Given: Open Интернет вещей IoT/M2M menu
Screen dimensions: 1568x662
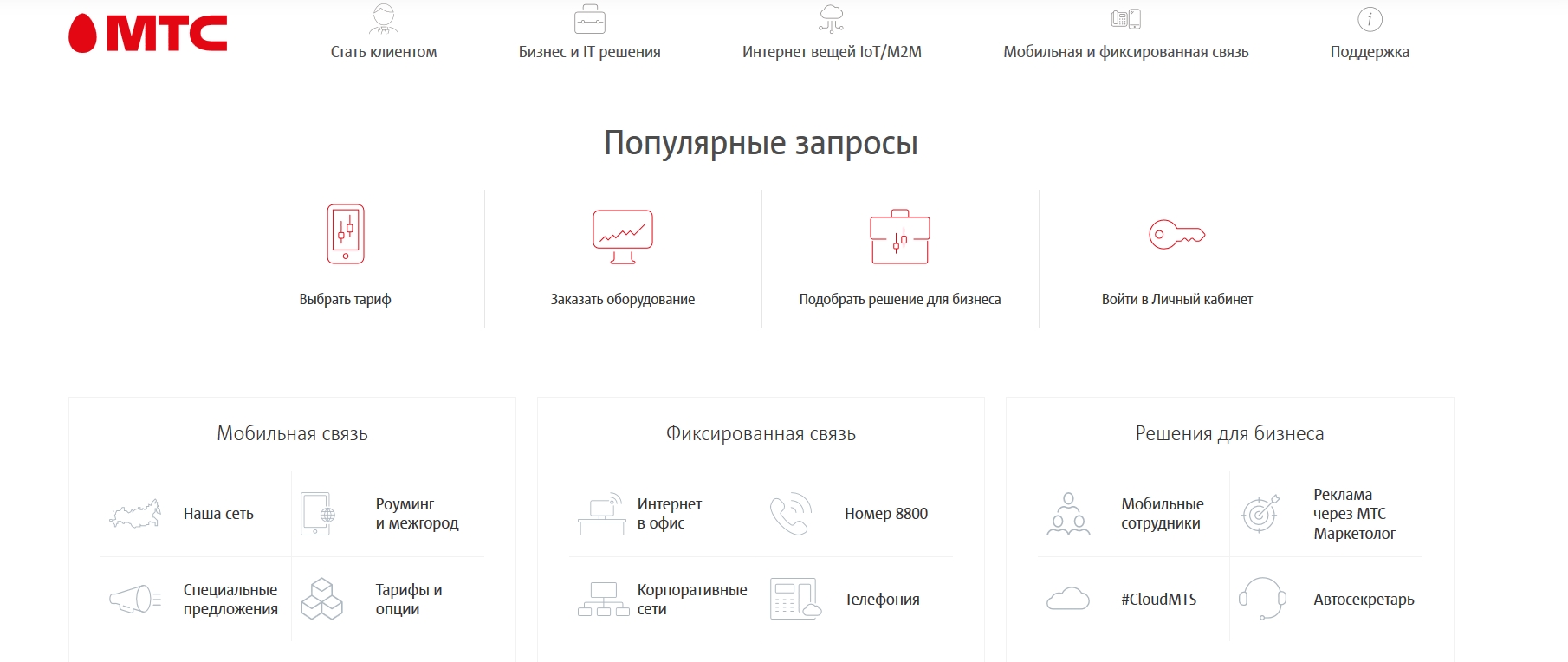Looking at the screenshot, I should [832, 52].
